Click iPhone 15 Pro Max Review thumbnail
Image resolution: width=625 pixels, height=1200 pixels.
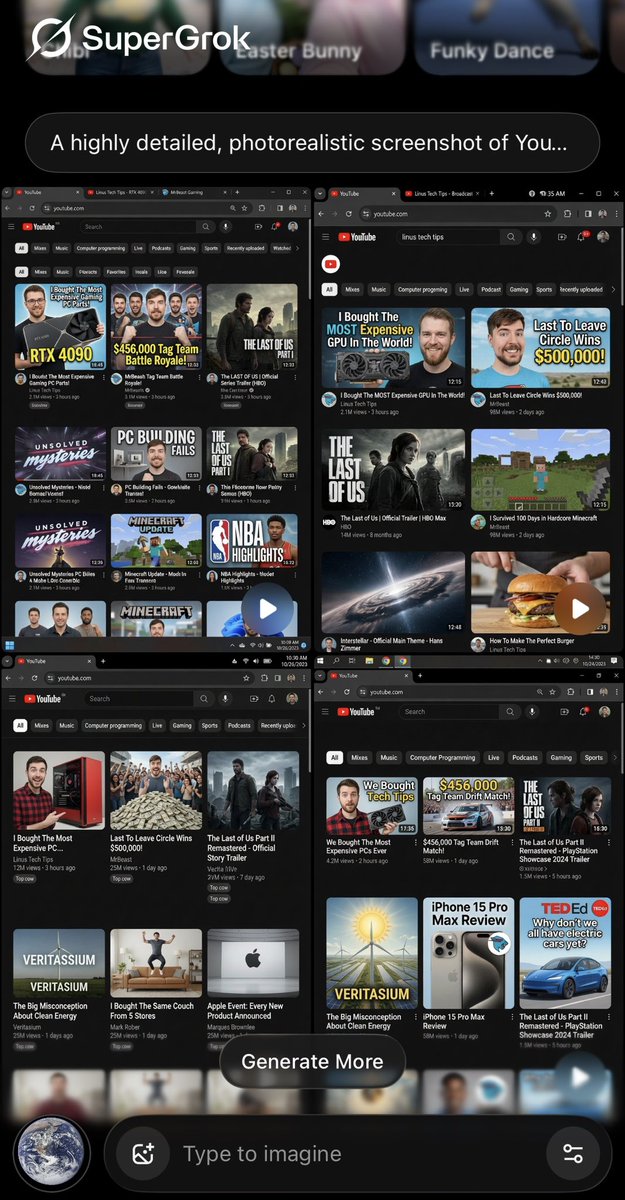coord(470,954)
